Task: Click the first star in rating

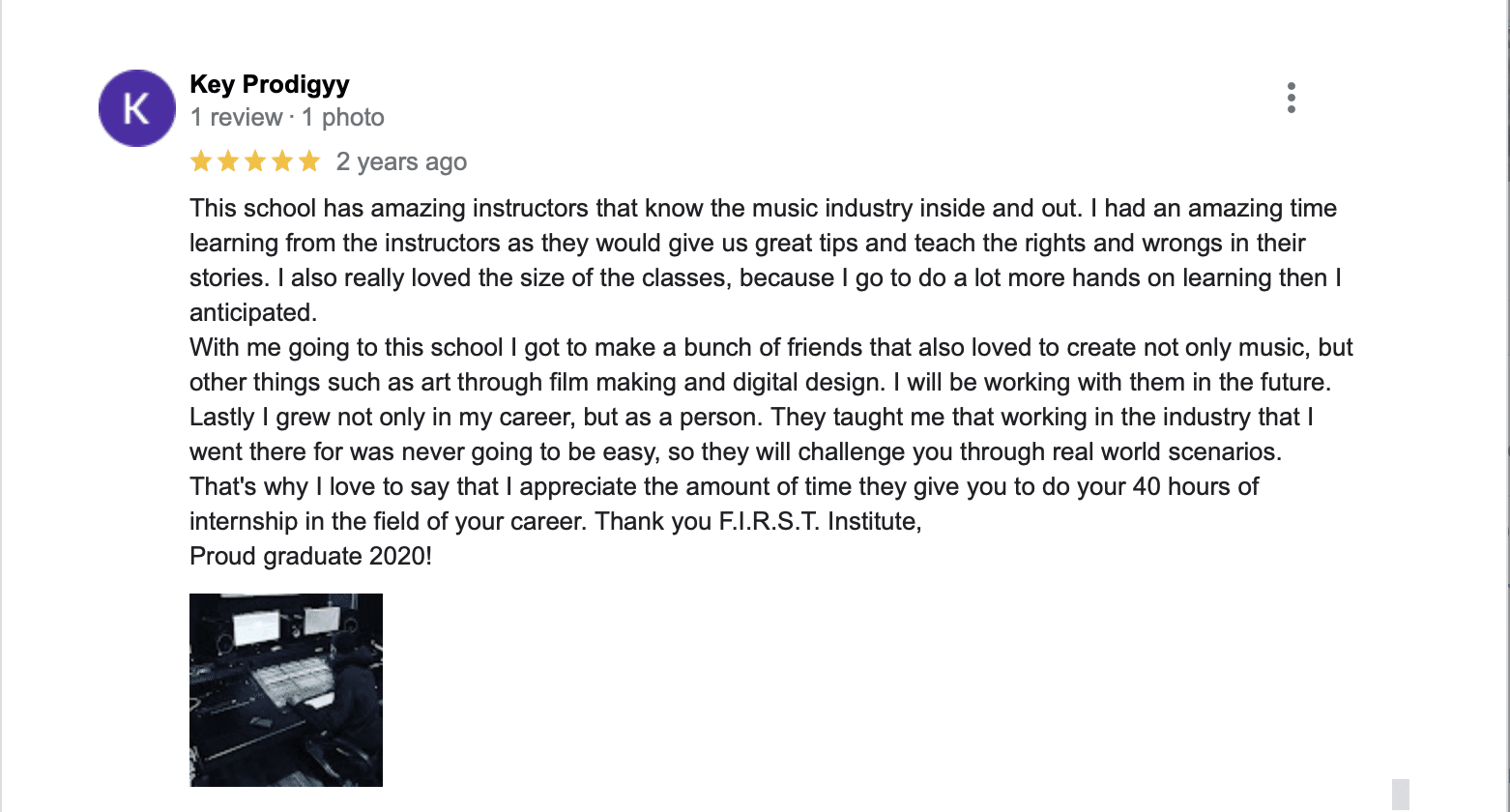Action: tap(201, 161)
